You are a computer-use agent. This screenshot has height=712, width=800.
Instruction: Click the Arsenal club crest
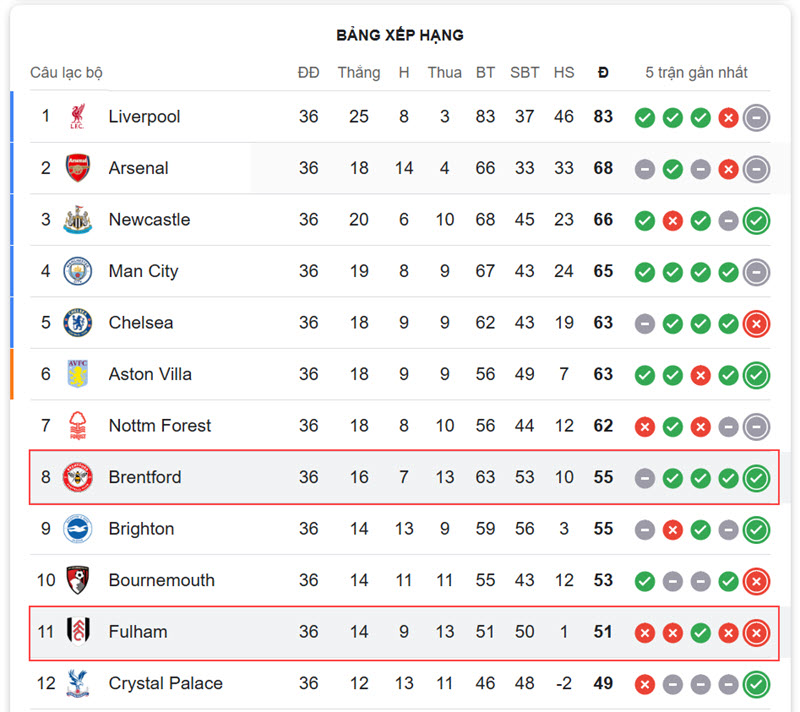[78, 168]
